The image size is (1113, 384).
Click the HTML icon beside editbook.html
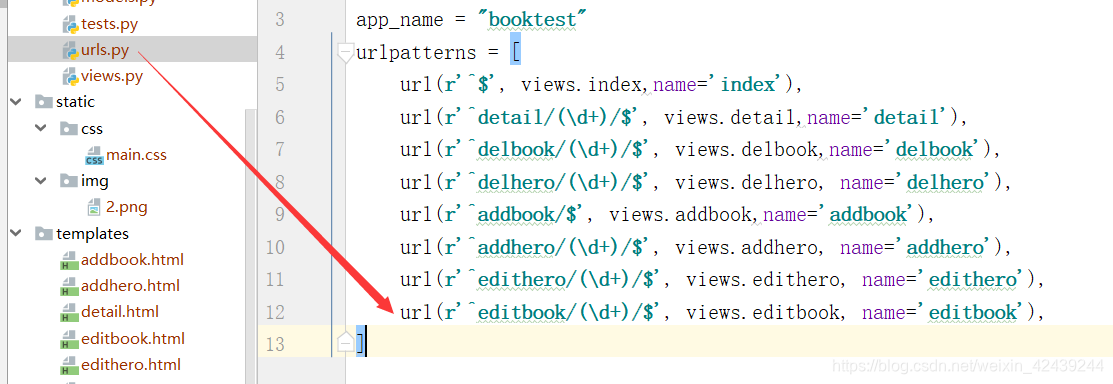point(70,339)
